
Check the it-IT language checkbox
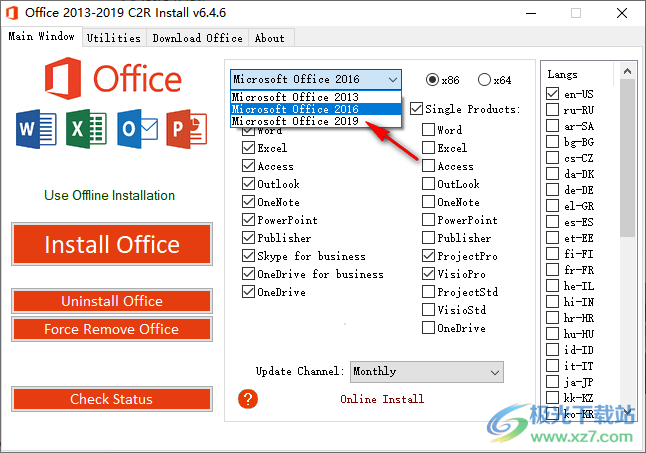[x=552, y=365]
